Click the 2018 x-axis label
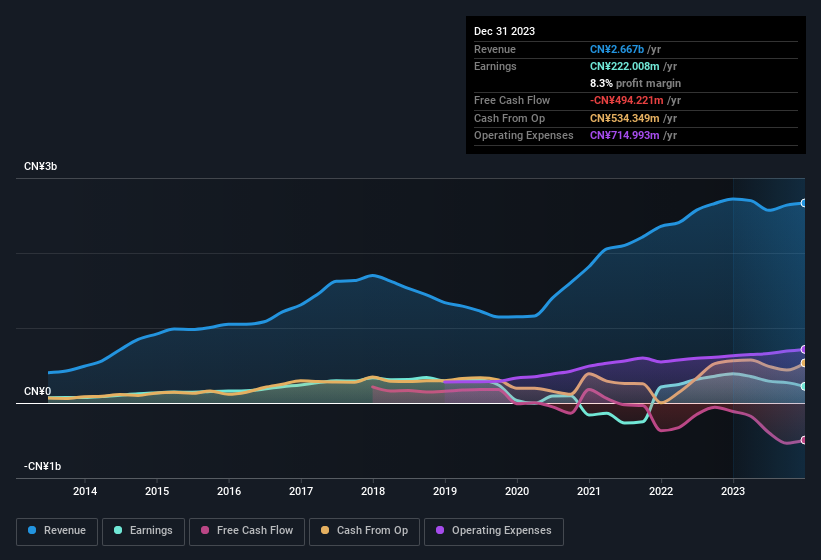This screenshot has width=821, height=560. pyautogui.click(x=373, y=491)
